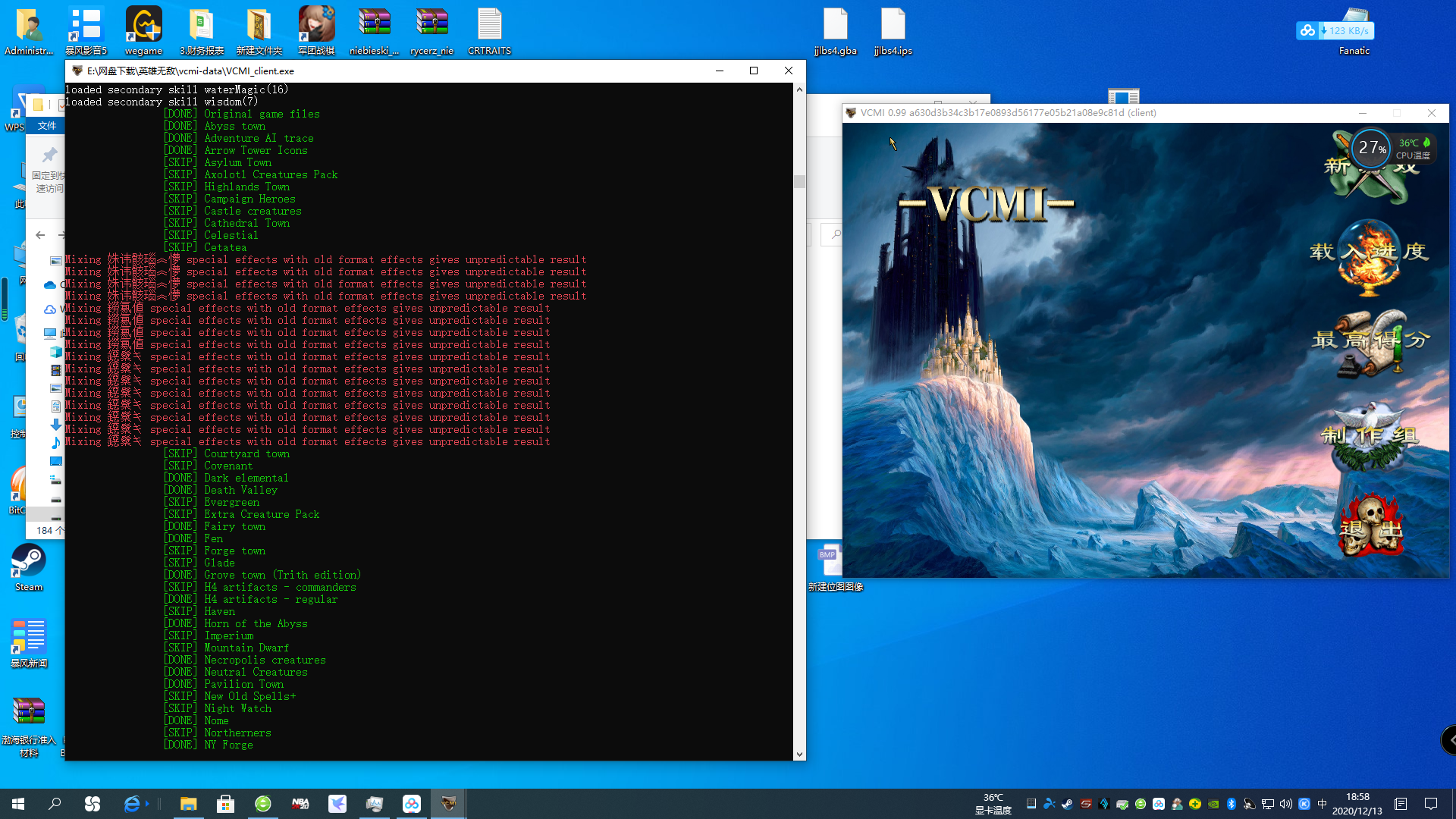Click the pin to quick access icon

tap(49, 155)
